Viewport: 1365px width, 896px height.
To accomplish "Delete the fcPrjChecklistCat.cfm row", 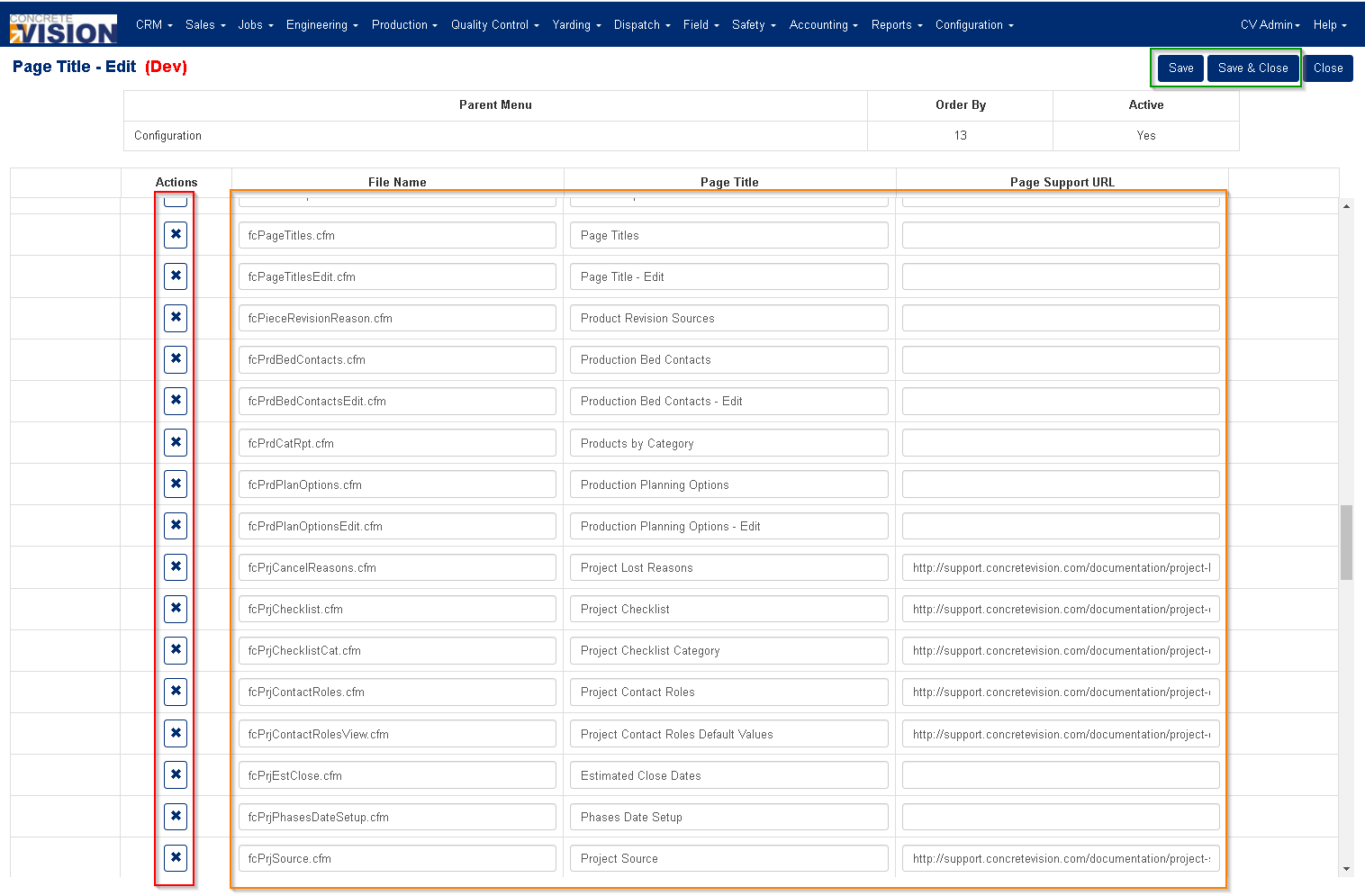I will click(x=176, y=650).
